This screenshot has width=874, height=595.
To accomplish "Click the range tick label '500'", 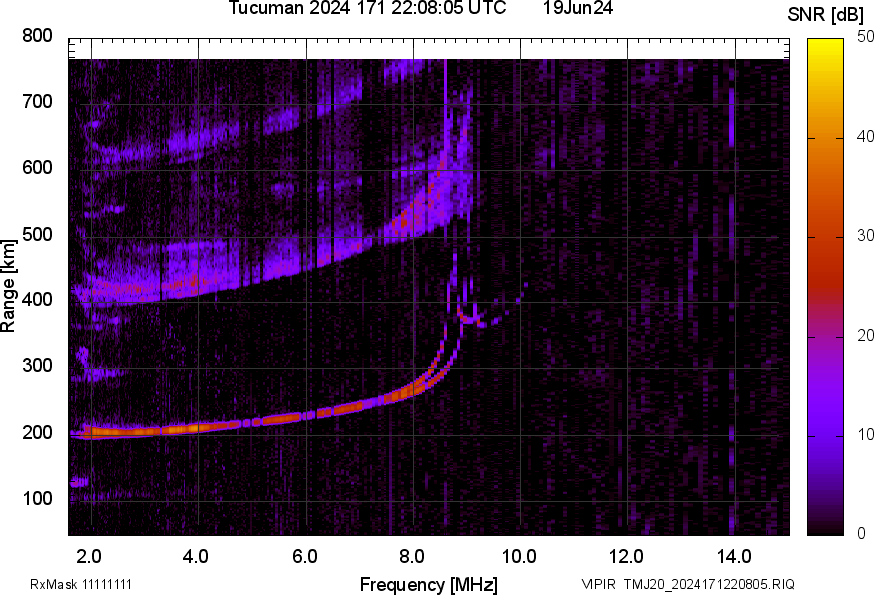I will [37, 234].
